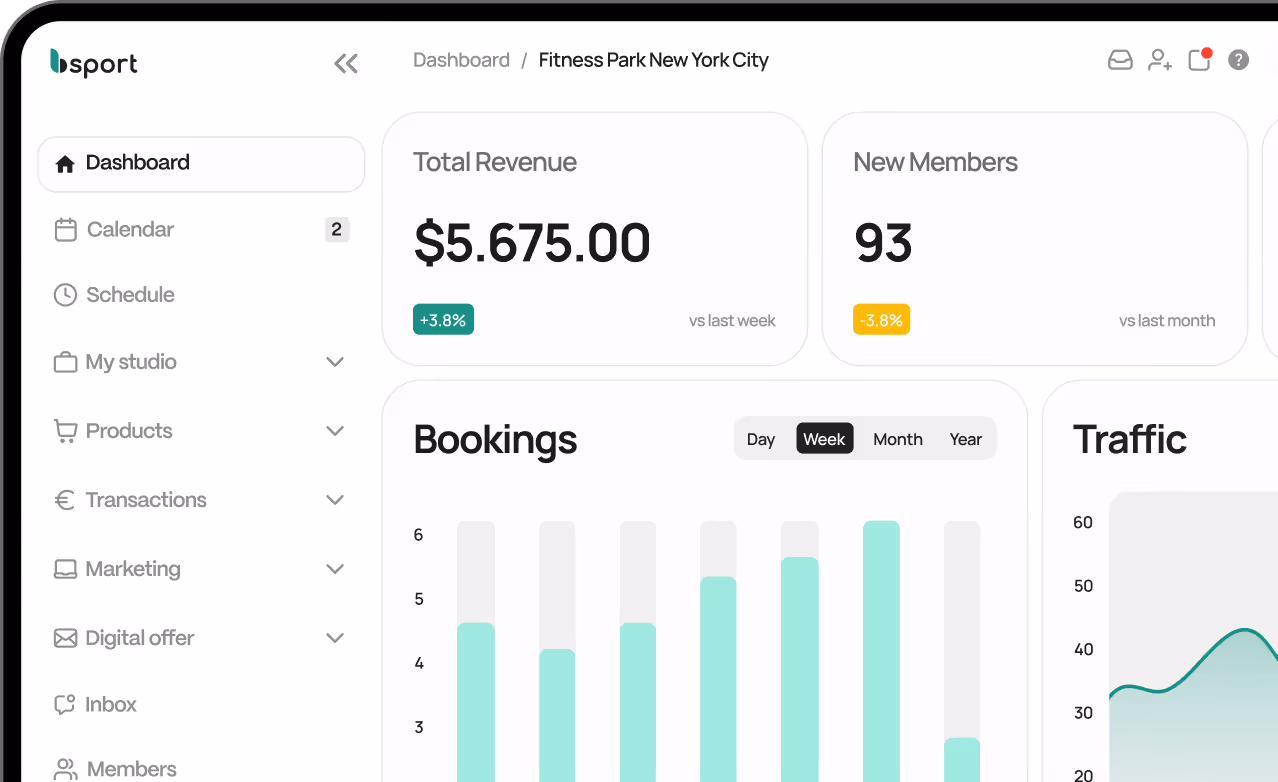Open the Digital offer dropdown
Viewport: 1278px width, 782px height.
tap(335, 637)
